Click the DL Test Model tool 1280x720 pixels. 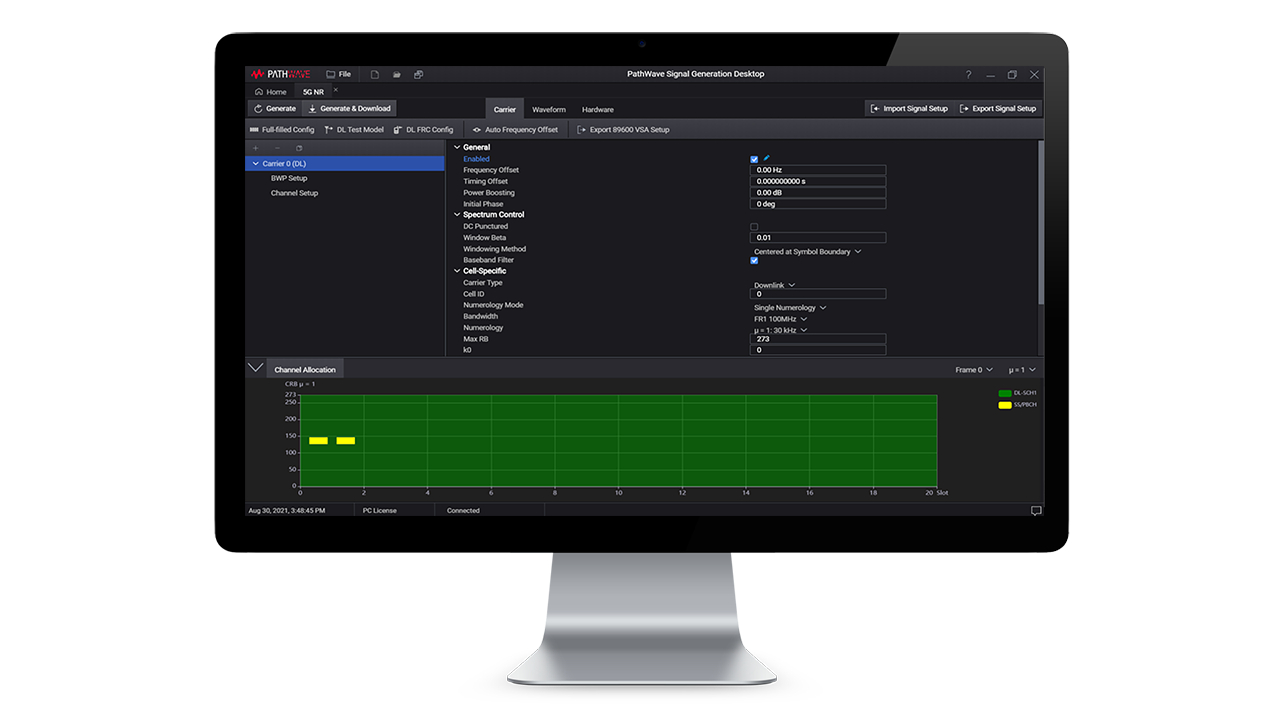click(354, 129)
